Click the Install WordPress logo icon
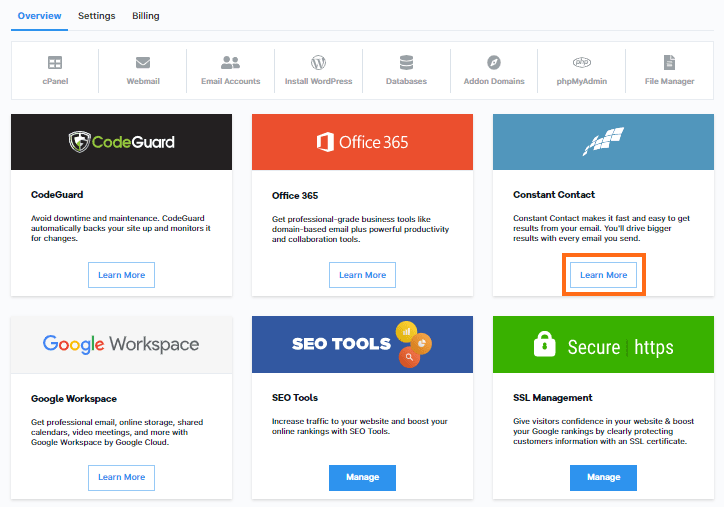Image resolution: width=724 pixels, height=507 pixels. 318,62
